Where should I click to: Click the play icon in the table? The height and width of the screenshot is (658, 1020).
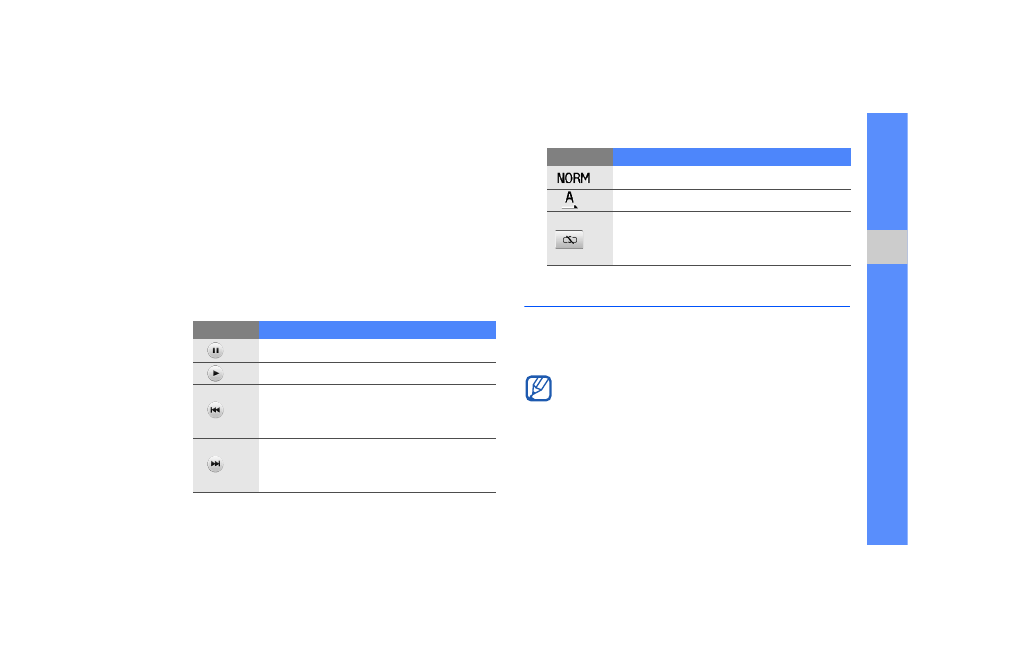(x=215, y=373)
